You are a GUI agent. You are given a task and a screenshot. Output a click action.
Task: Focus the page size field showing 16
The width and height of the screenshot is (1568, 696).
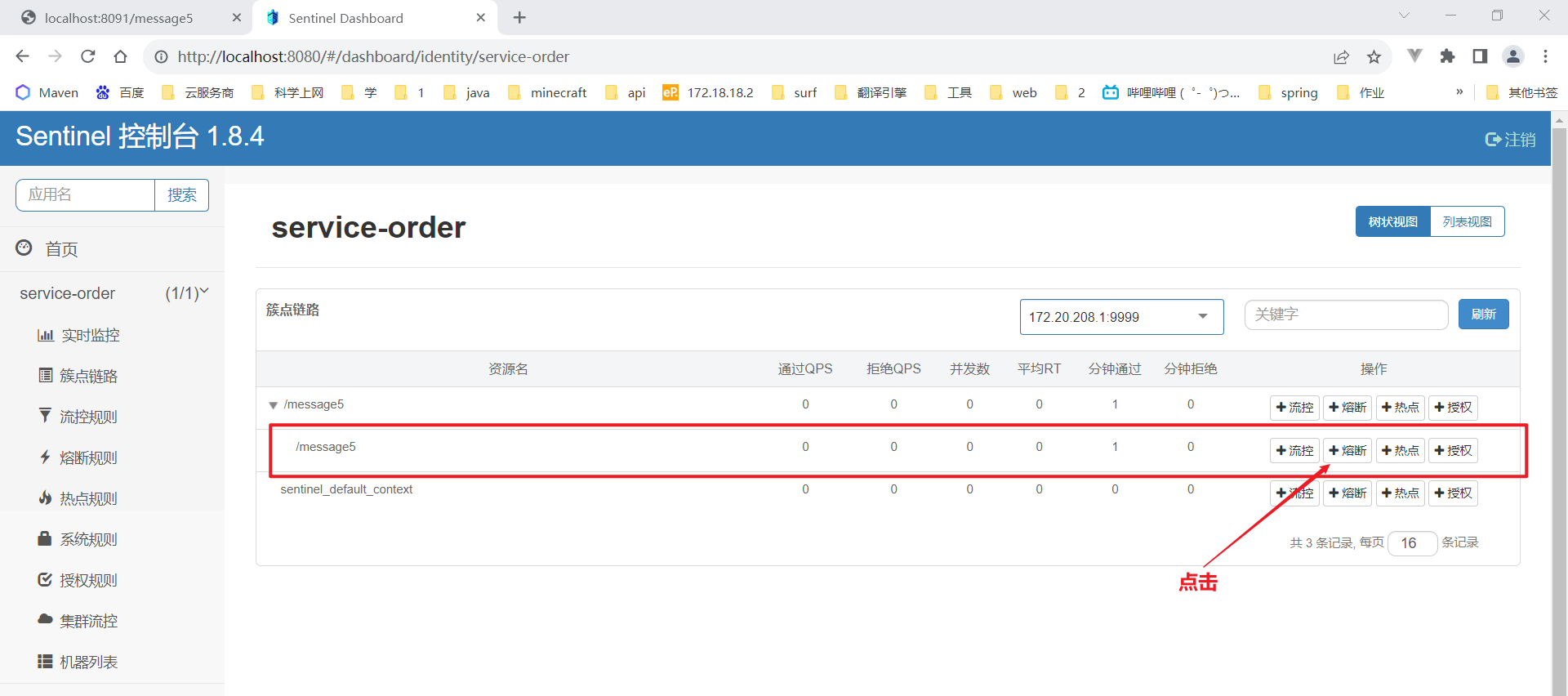(x=1412, y=543)
